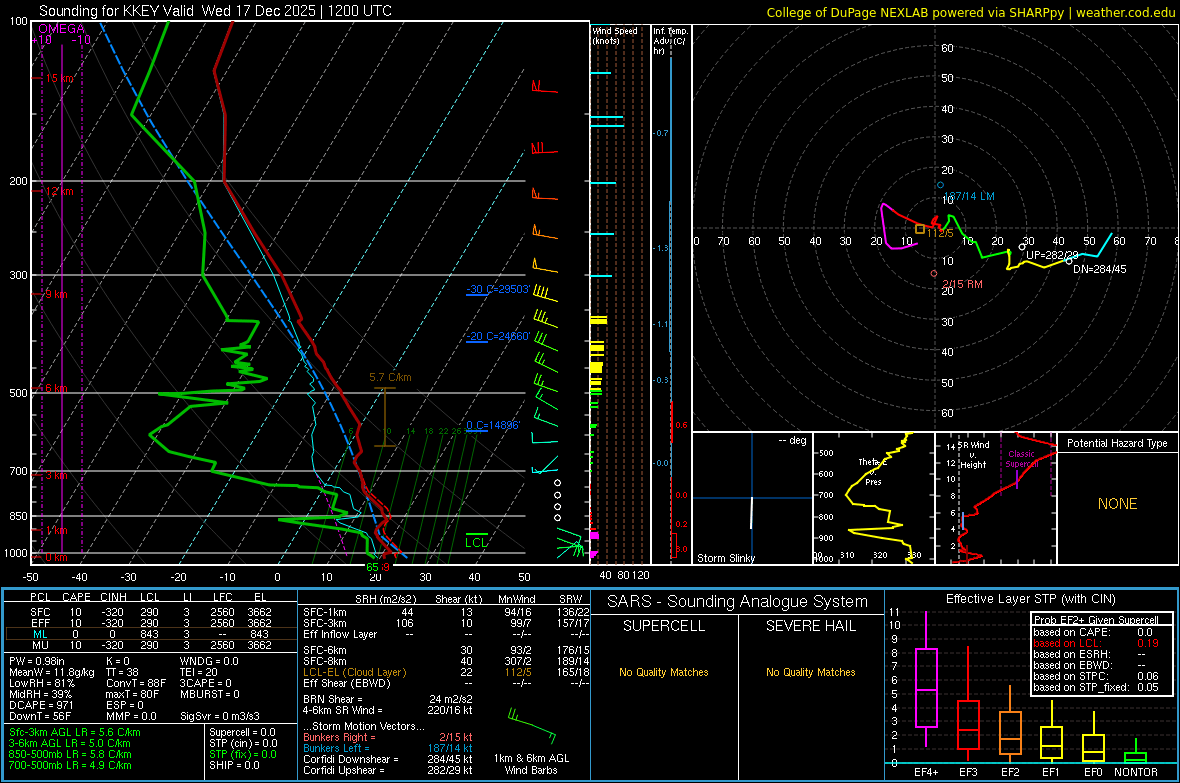
Task: Click the '2/15 RM' hodograph label
Action: click(963, 285)
